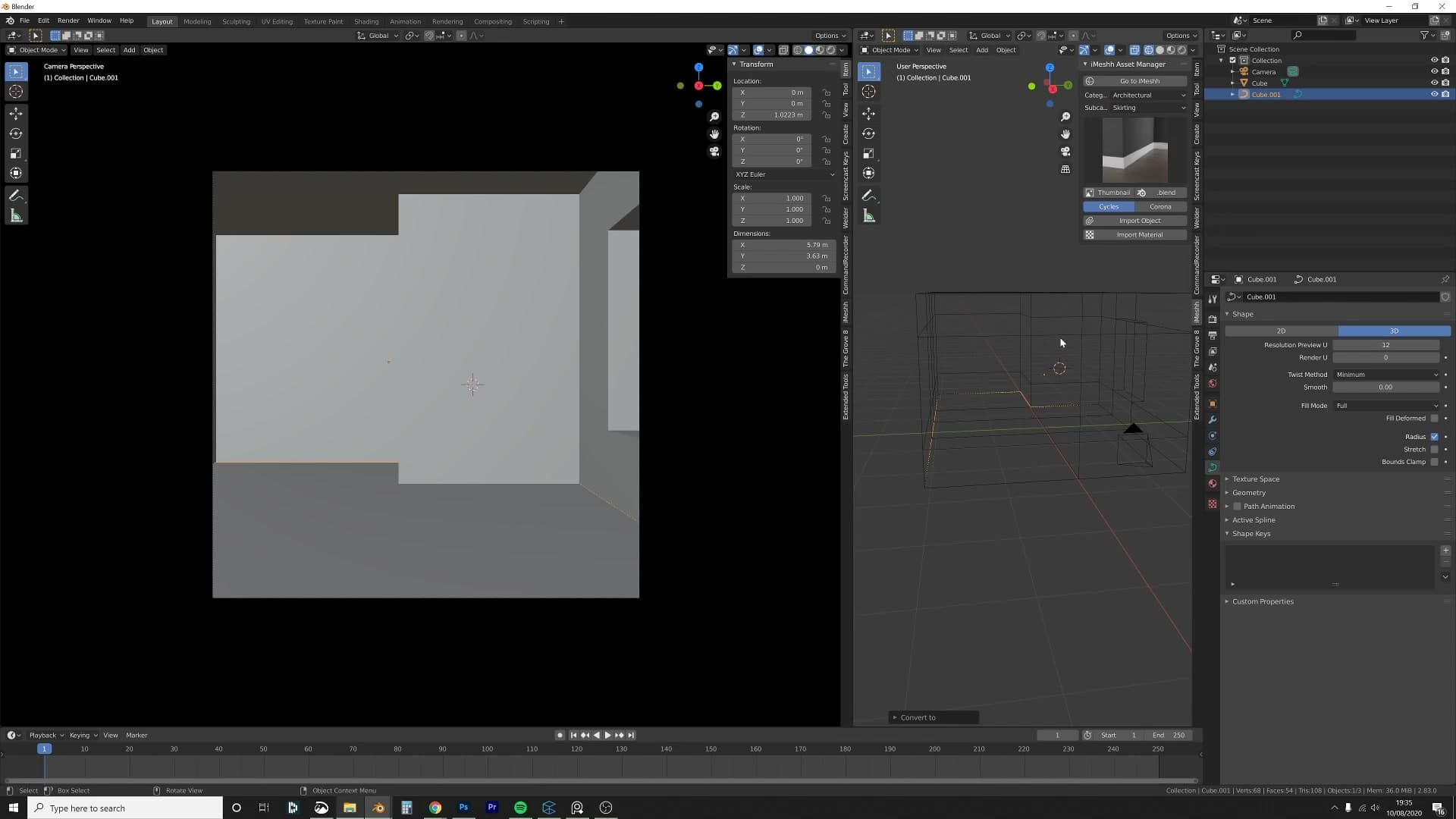The image size is (1456, 819).
Task: Open the World properties tab icon
Action: [1213, 383]
